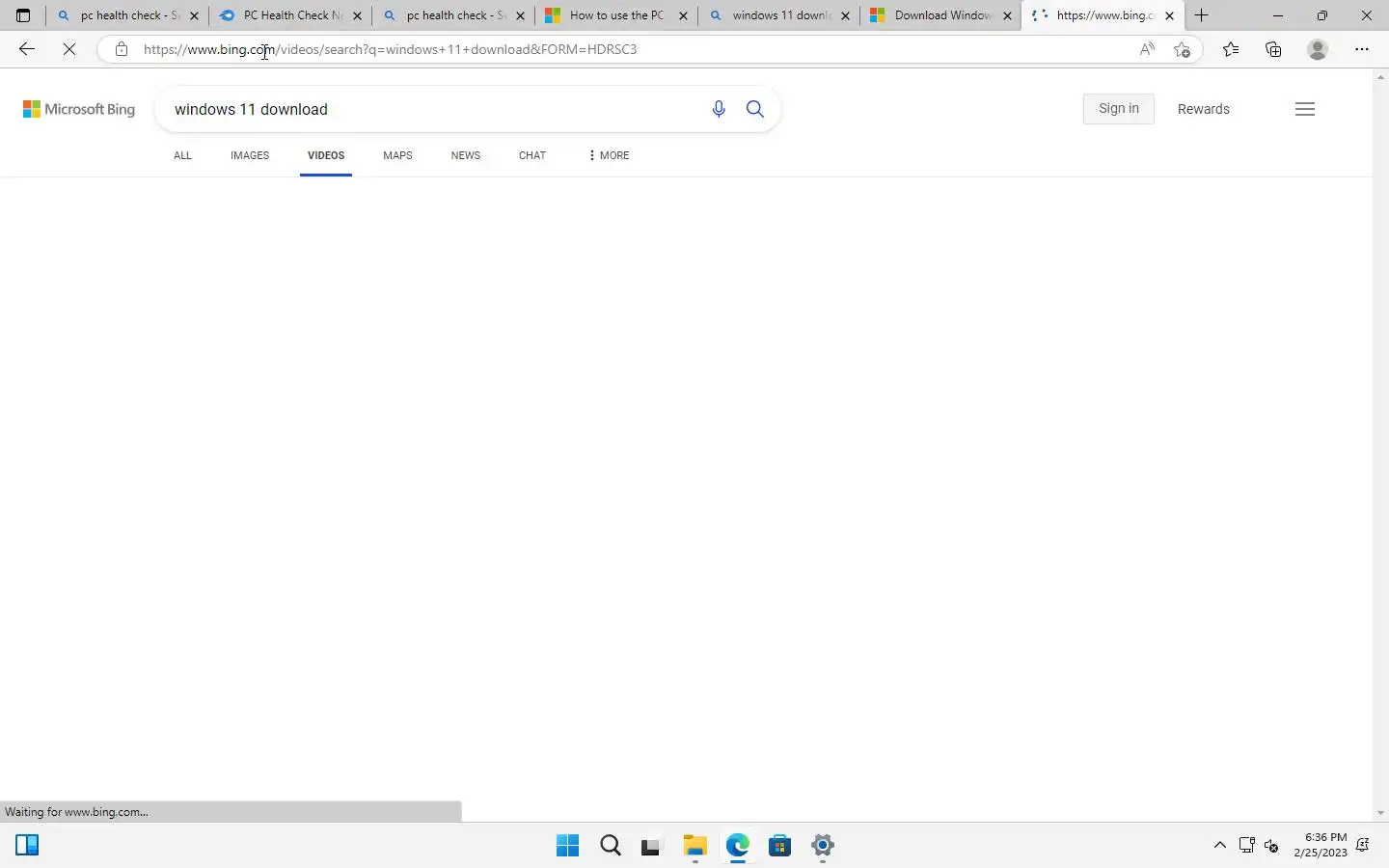This screenshot has width=1389, height=868.
Task: Stop loading the page with X button
Action: tap(69, 49)
